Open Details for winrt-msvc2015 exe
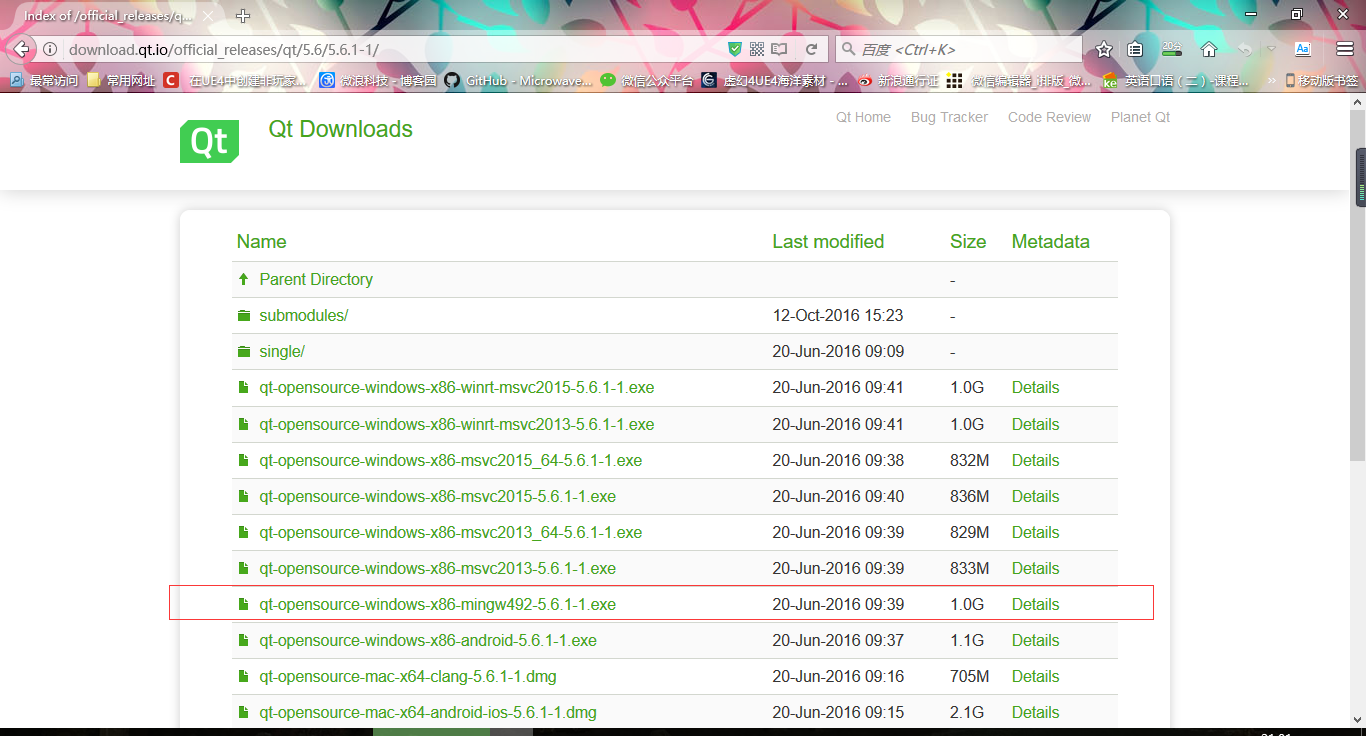 point(1035,388)
